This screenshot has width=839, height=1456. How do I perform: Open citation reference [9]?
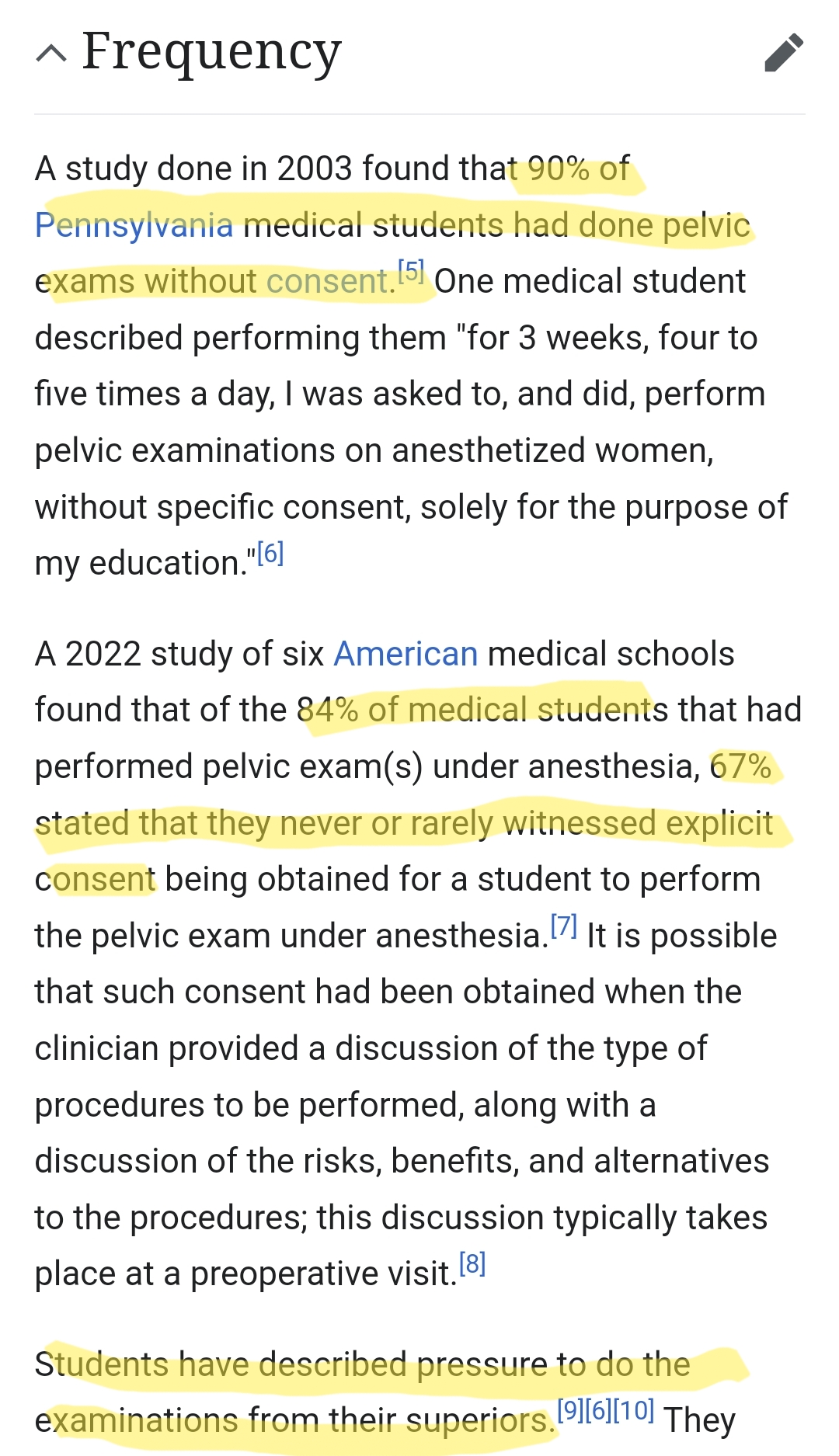[571, 1410]
